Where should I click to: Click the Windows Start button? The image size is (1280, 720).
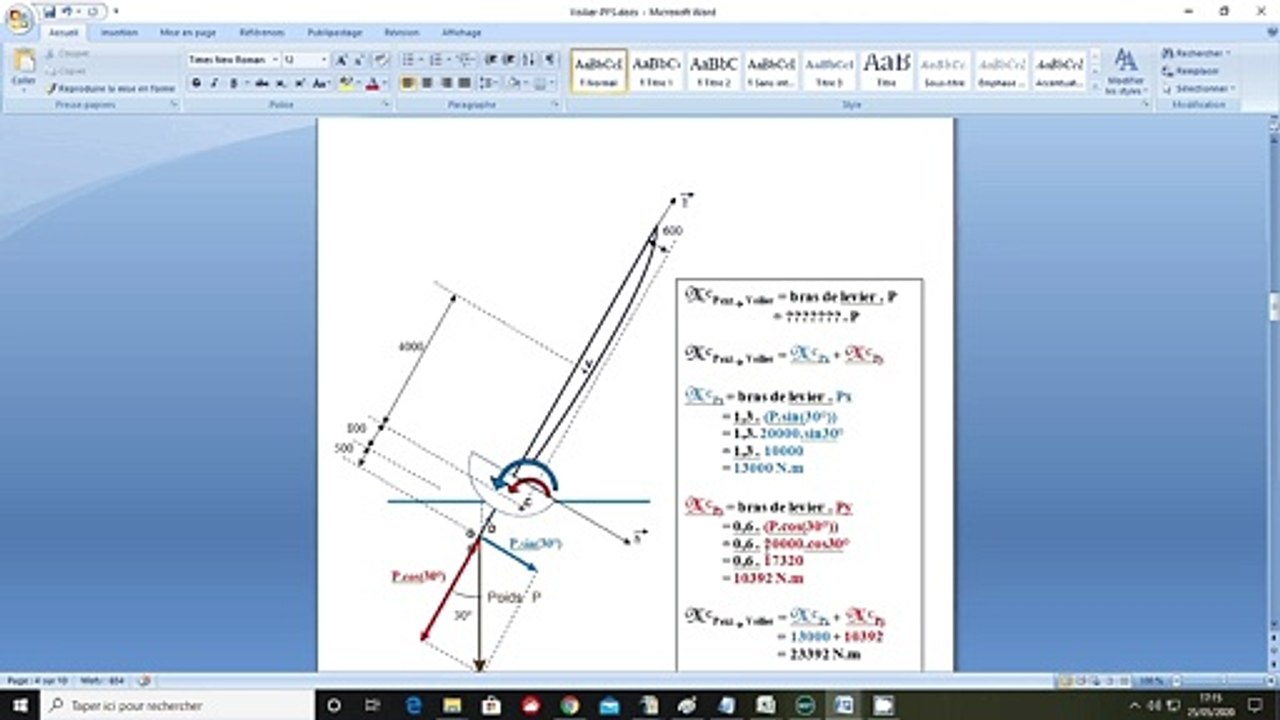click(x=20, y=705)
